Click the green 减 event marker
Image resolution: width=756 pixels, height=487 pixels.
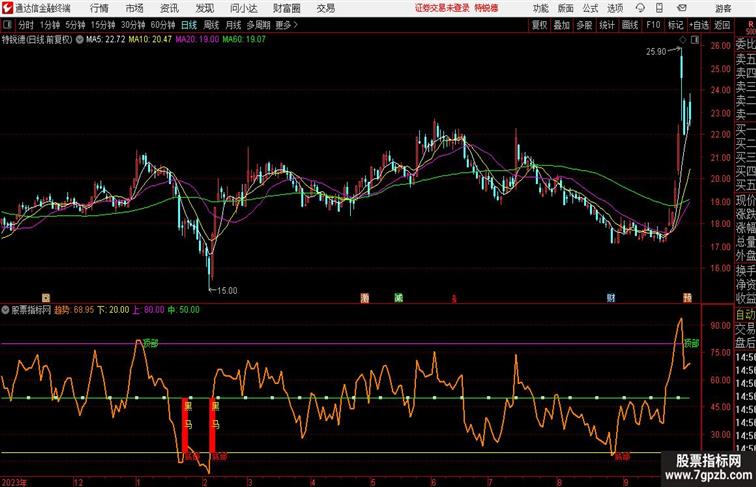(x=398, y=298)
